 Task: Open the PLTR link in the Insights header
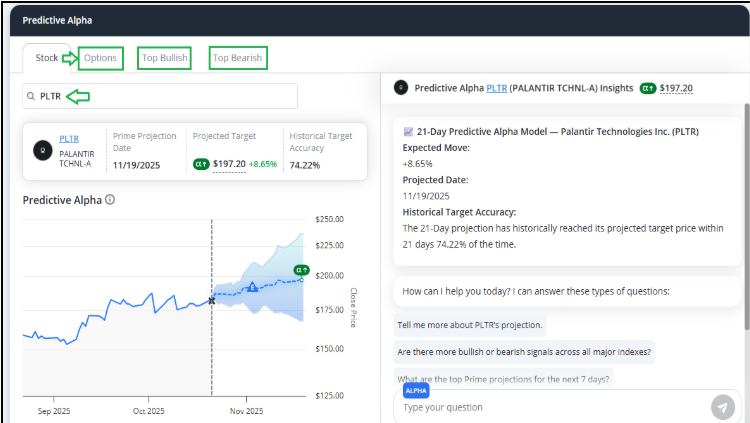pos(496,88)
